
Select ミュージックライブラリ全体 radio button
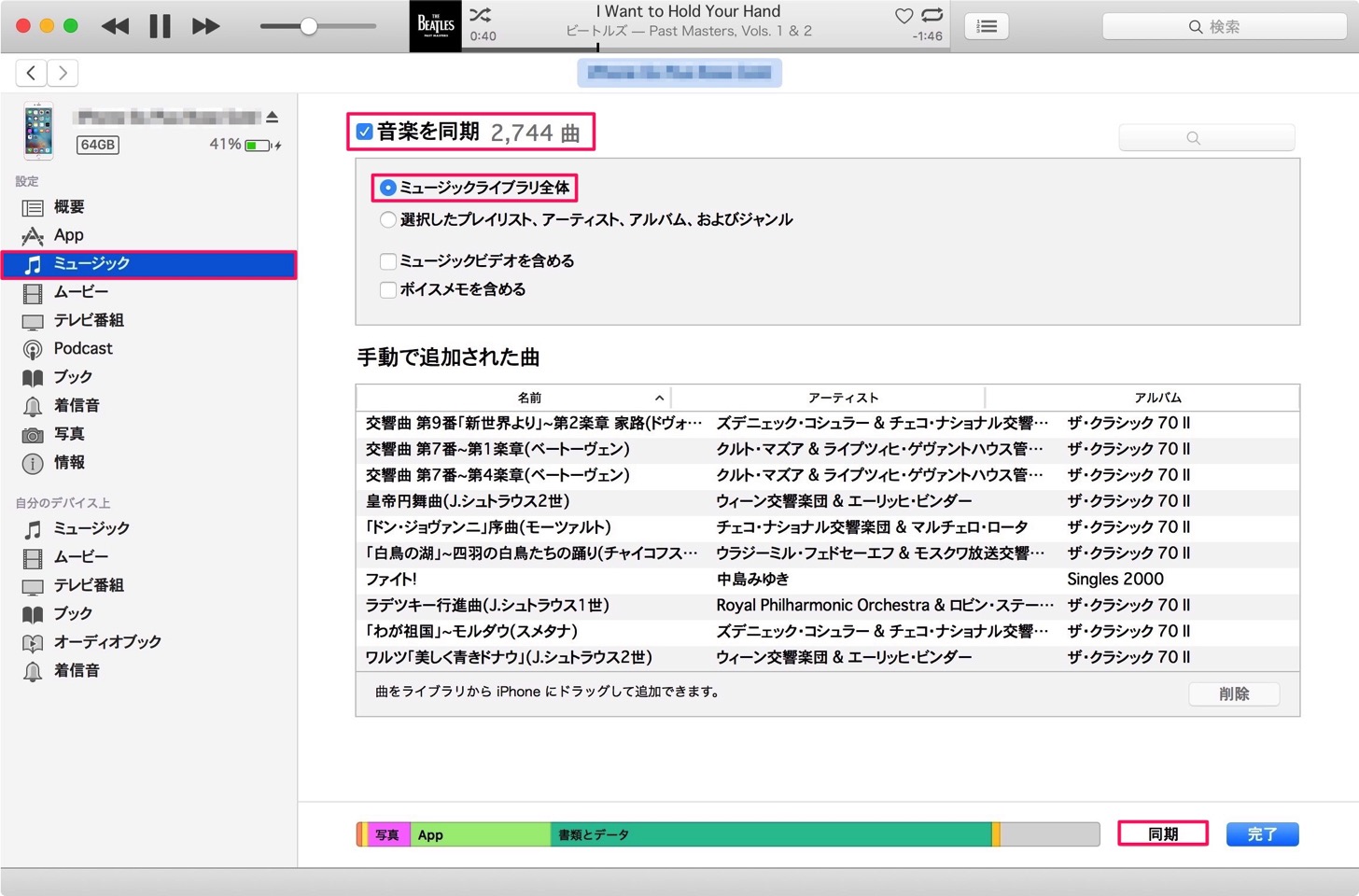pyautogui.click(x=387, y=188)
